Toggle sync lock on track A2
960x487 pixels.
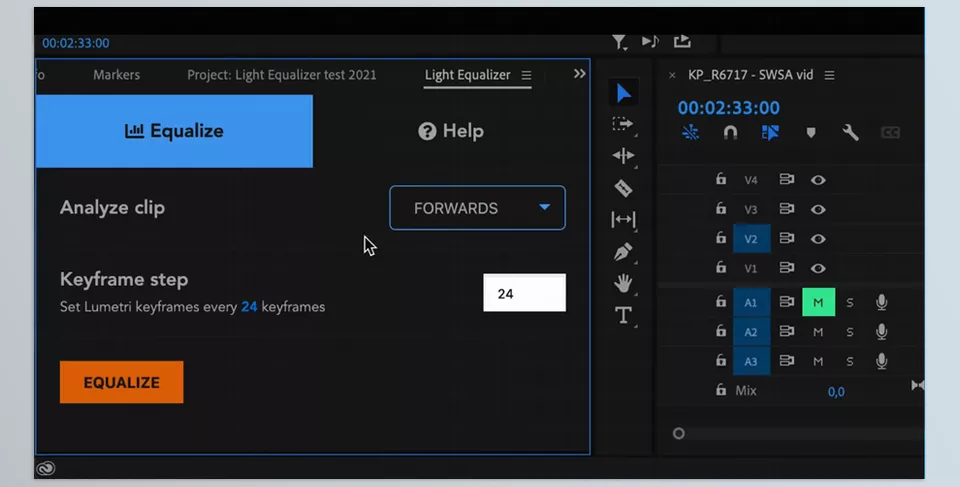point(787,331)
